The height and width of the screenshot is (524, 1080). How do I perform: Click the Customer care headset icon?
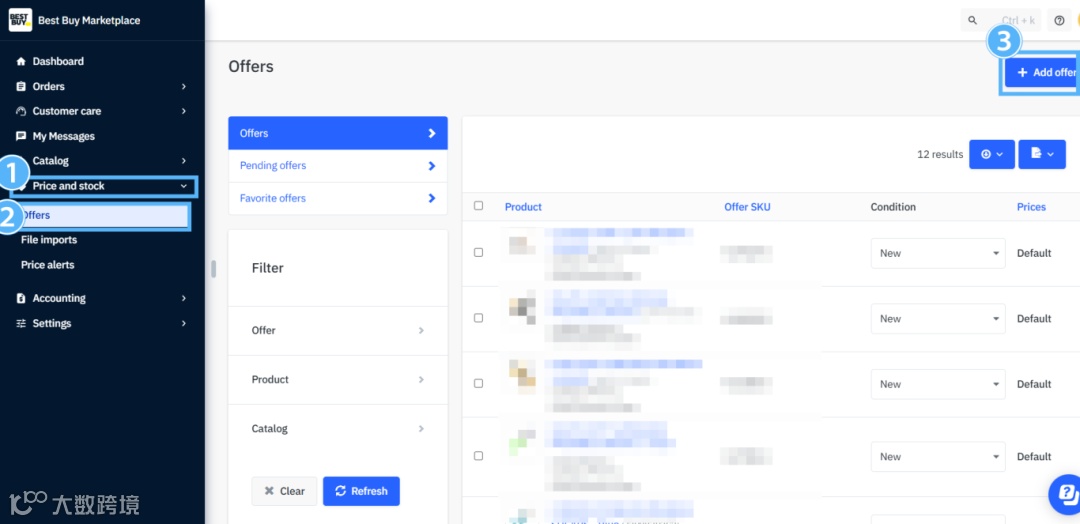(x=21, y=111)
